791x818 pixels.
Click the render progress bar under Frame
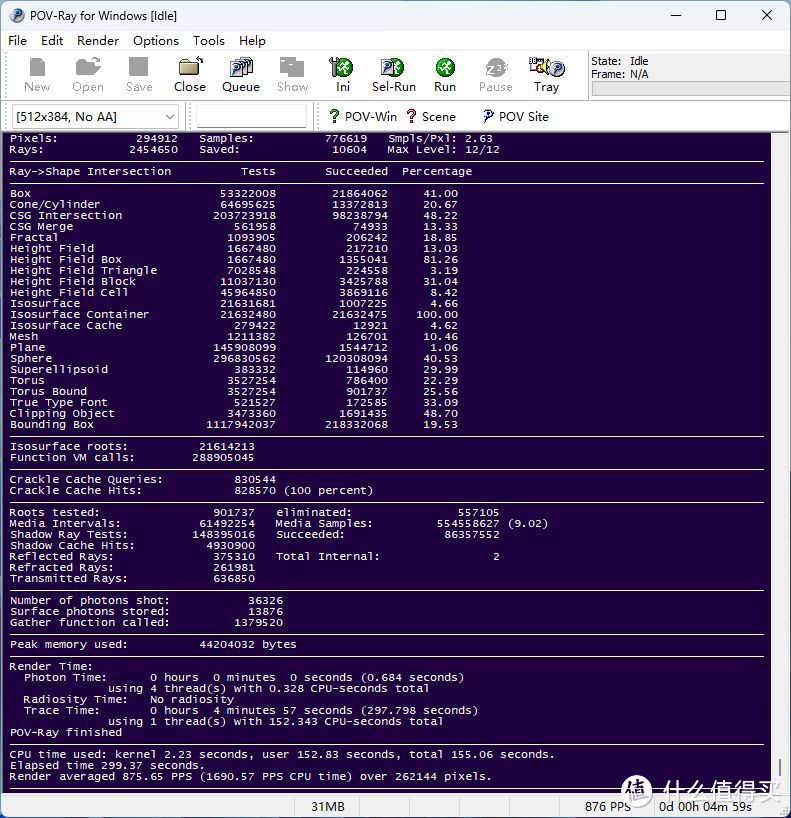[x=691, y=89]
